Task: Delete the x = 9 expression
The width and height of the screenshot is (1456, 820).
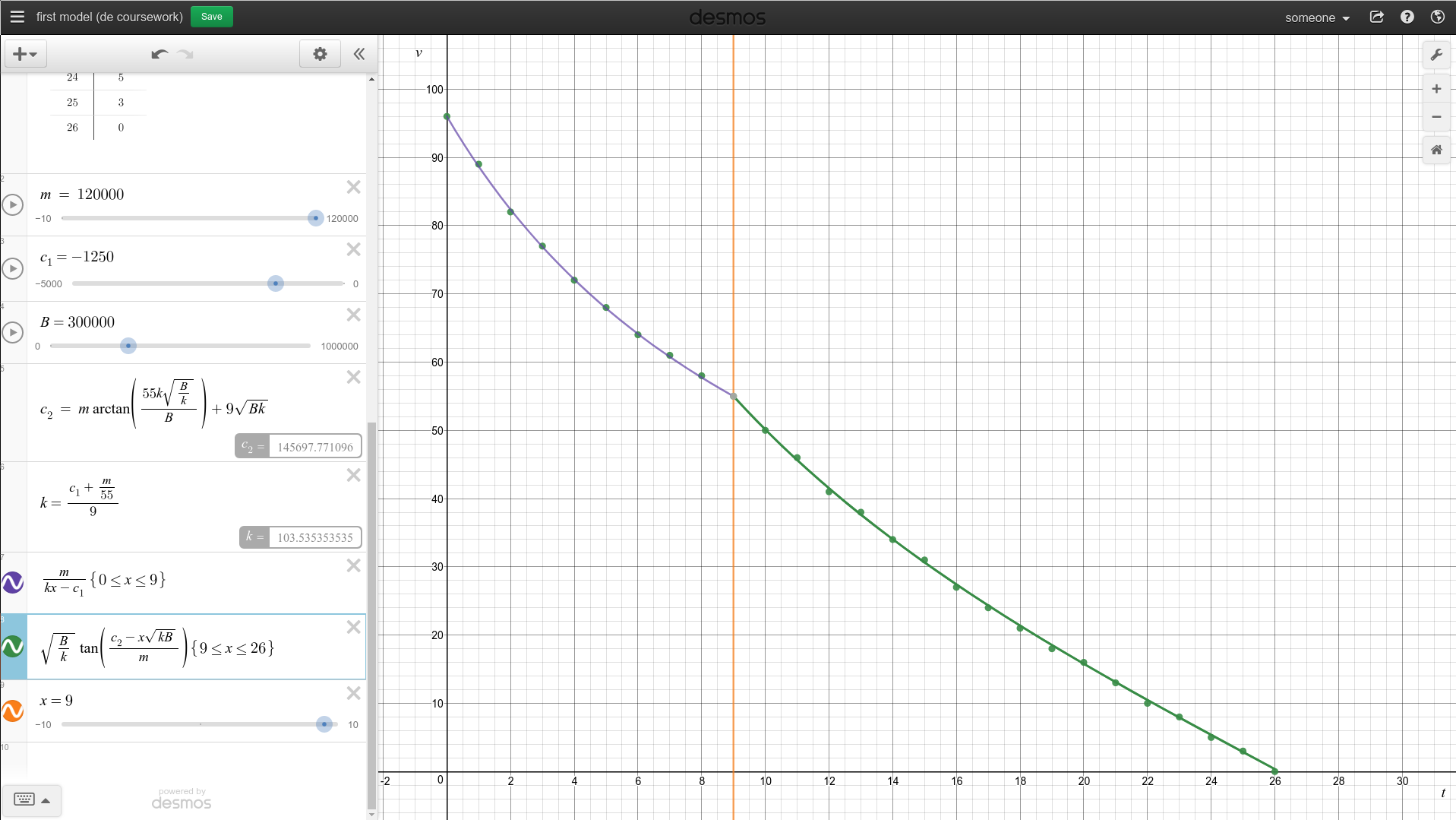Action: 353,693
